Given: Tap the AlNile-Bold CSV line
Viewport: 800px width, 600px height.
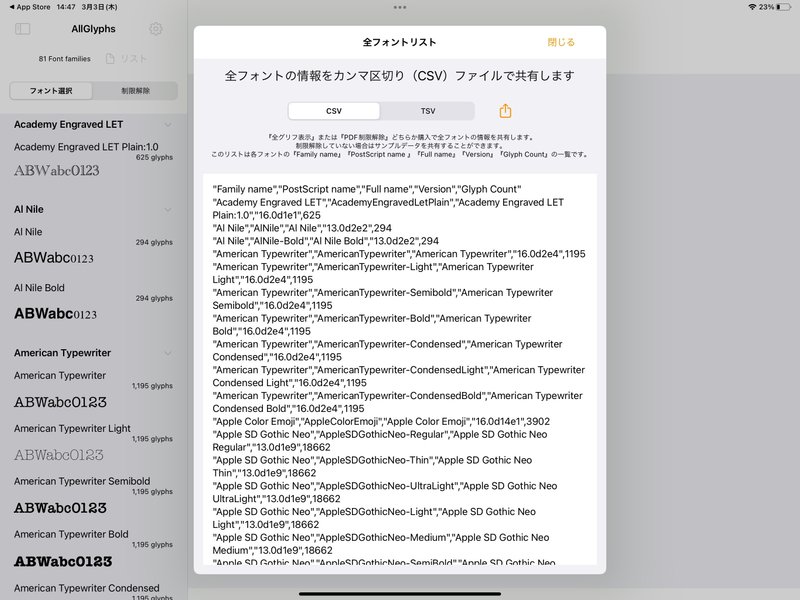Looking at the screenshot, I should pyautogui.click(x=326, y=241).
